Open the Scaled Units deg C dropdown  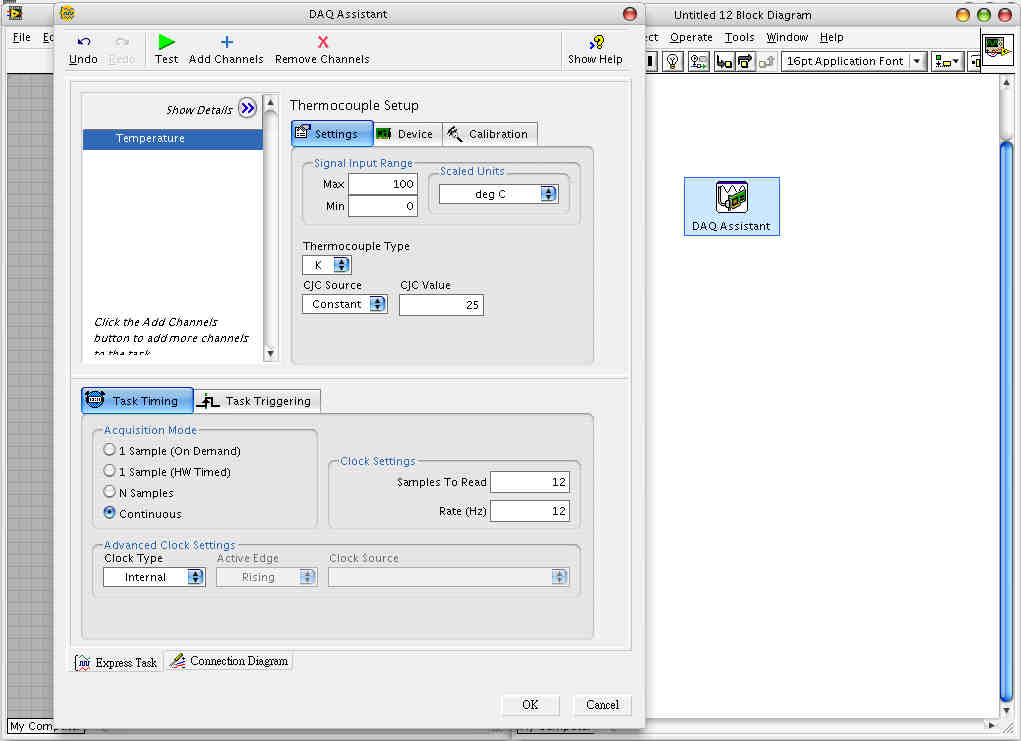point(499,194)
